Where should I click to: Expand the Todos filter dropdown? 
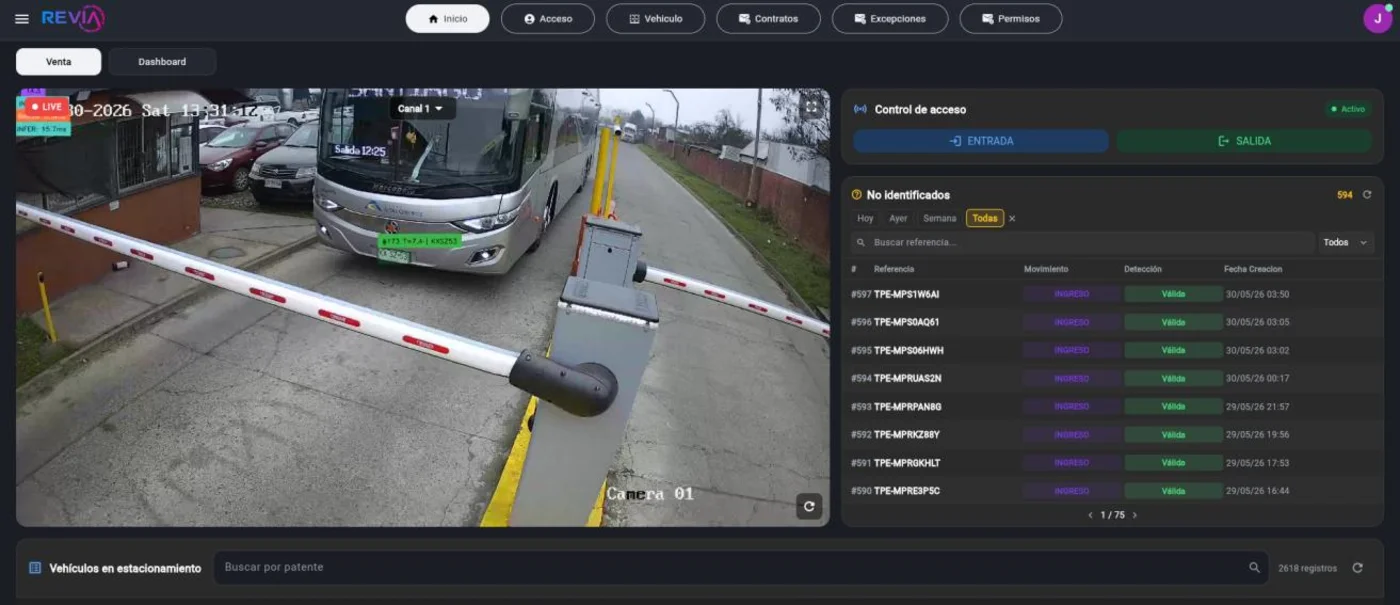(x=1344, y=243)
